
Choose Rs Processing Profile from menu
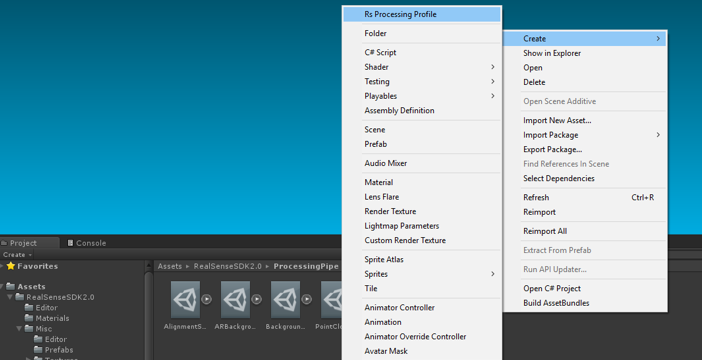pos(422,14)
